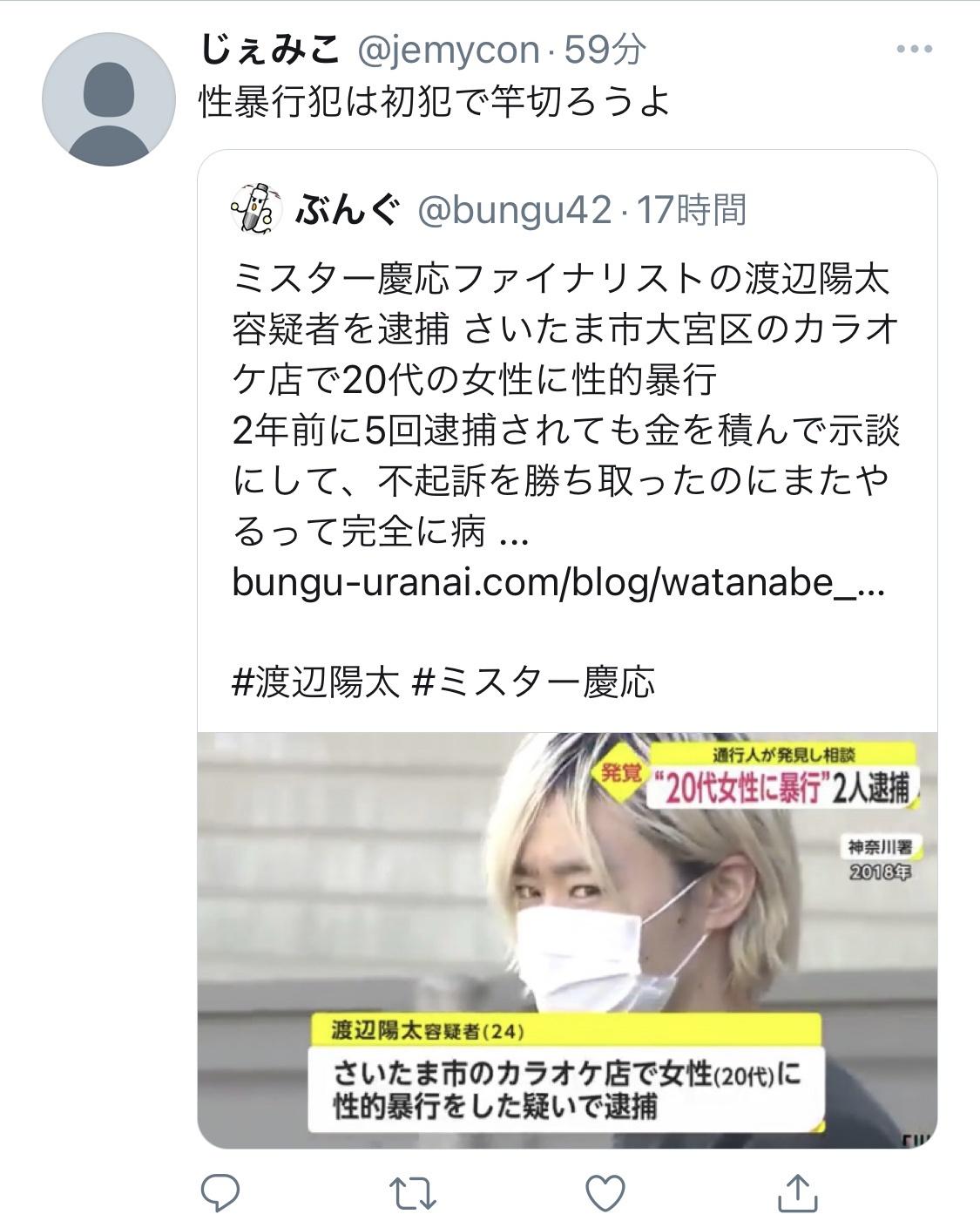Open the ぶんぐ display name in quoted tweet
Screen dimensions: 980x1221
click(348, 209)
